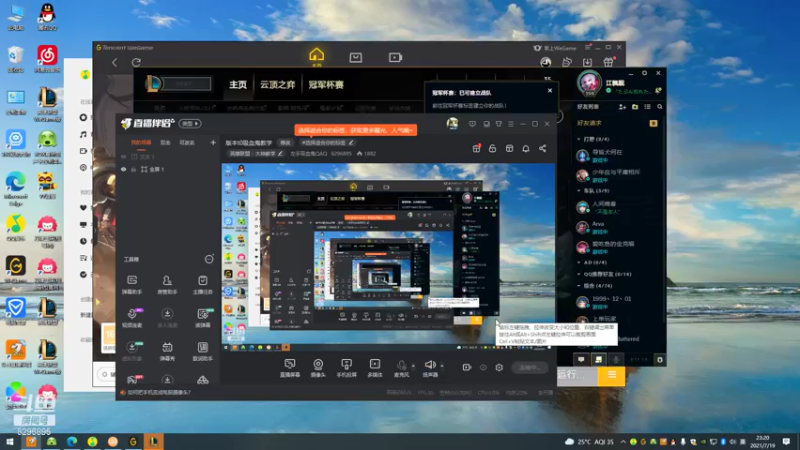Toggle lock of 全屏 1 source
This screenshot has width=800, height=450.
pos(134,169)
